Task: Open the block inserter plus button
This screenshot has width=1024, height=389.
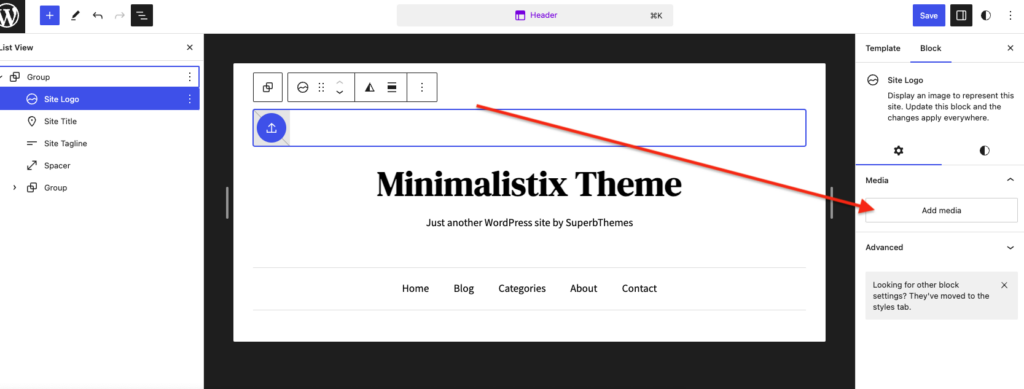Action: pos(50,16)
